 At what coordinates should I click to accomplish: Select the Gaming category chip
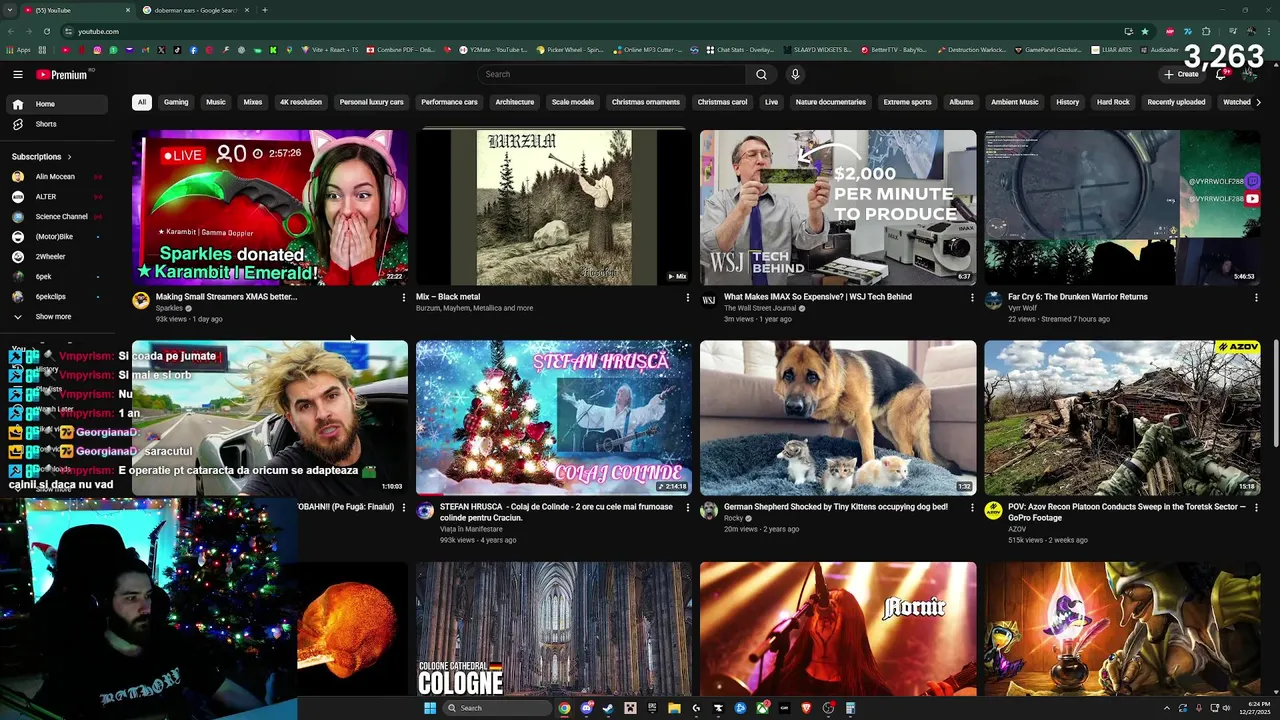176,102
